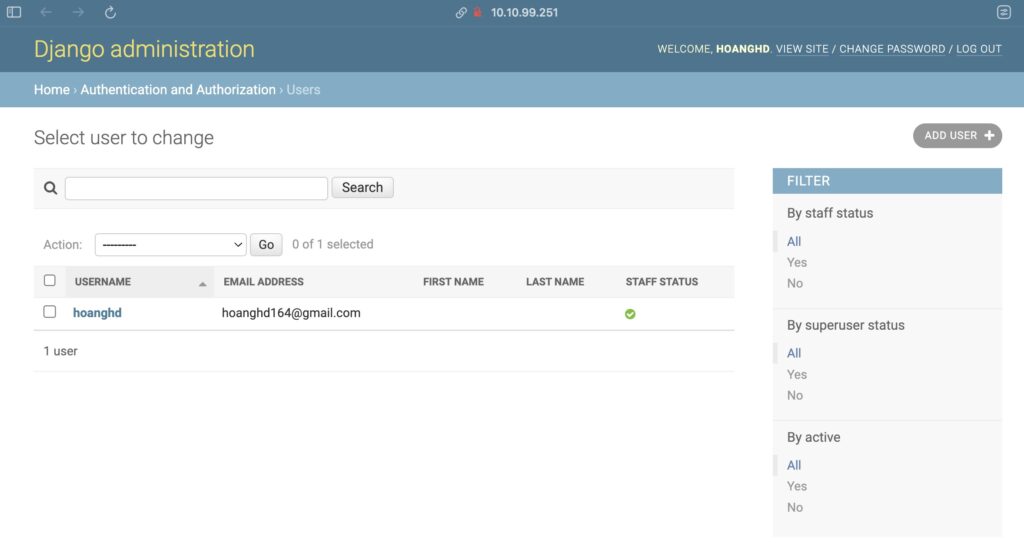Filter staff status by Yes
This screenshot has width=1024, height=543.
pos(797,262)
